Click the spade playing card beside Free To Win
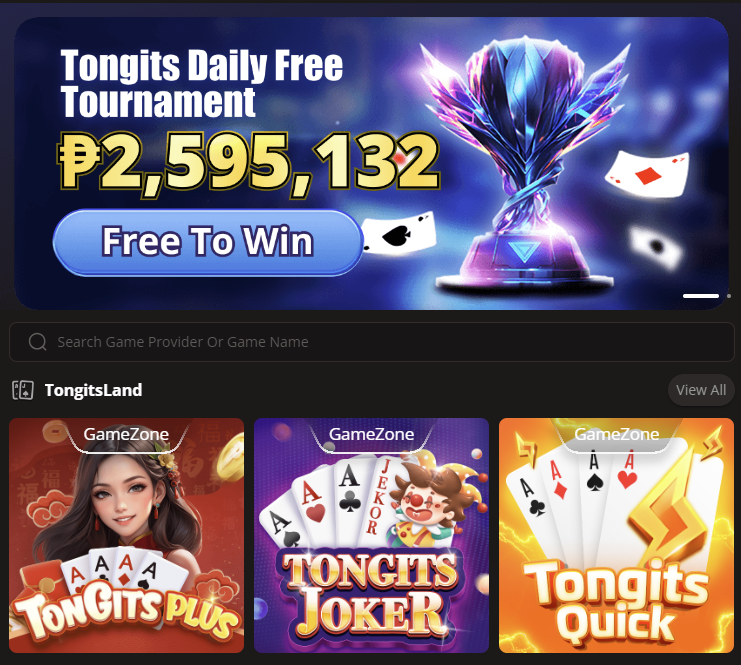This screenshot has width=741, height=665. coord(400,233)
